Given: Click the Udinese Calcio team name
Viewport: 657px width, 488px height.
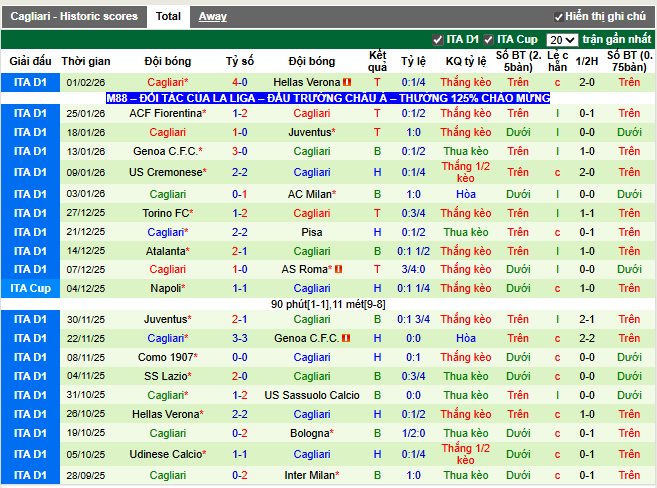Looking at the screenshot, I should pyautogui.click(x=168, y=454).
